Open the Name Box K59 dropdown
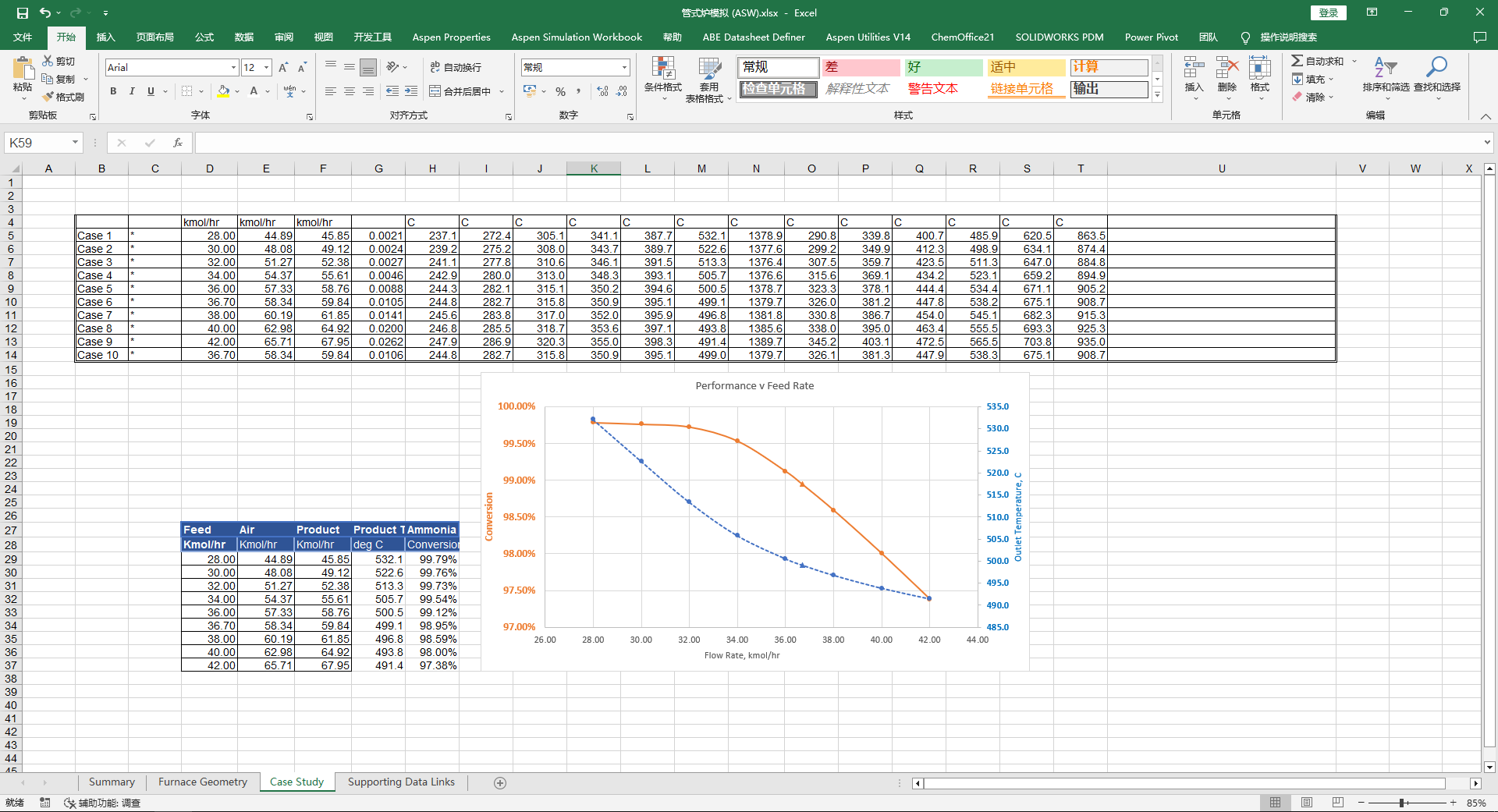Viewport: 1498px width, 812px height. click(x=75, y=143)
